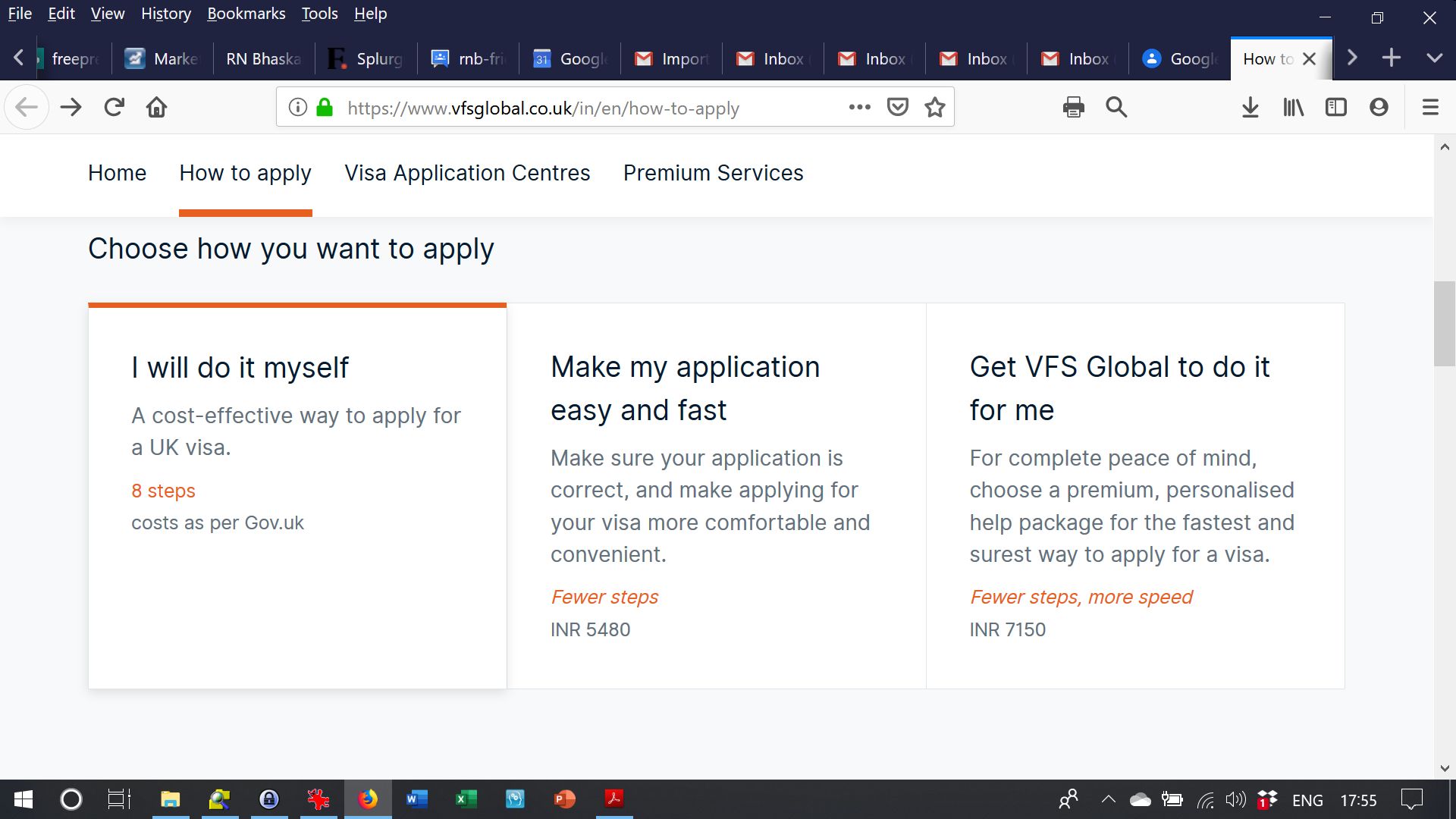The width and height of the screenshot is (1456, 819).
Task: Select the How to apply navigation link
Action: pos(245,173)
